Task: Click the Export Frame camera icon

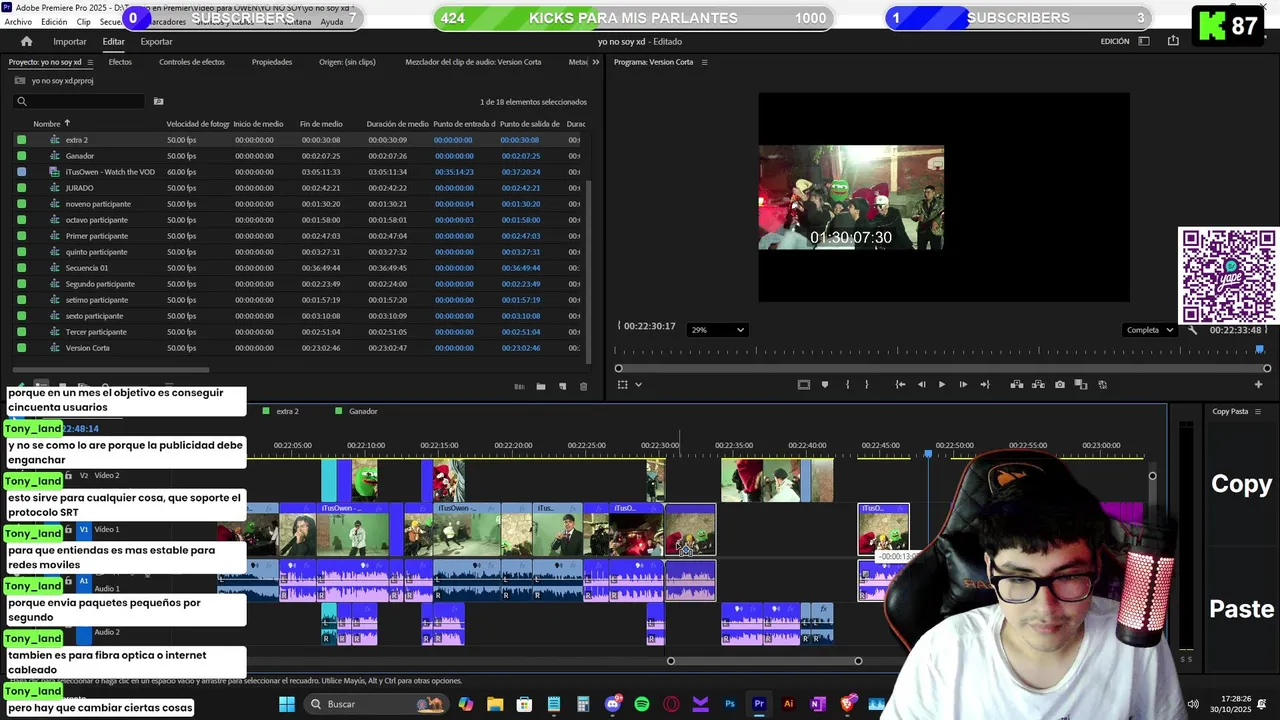Action: 1060,385
